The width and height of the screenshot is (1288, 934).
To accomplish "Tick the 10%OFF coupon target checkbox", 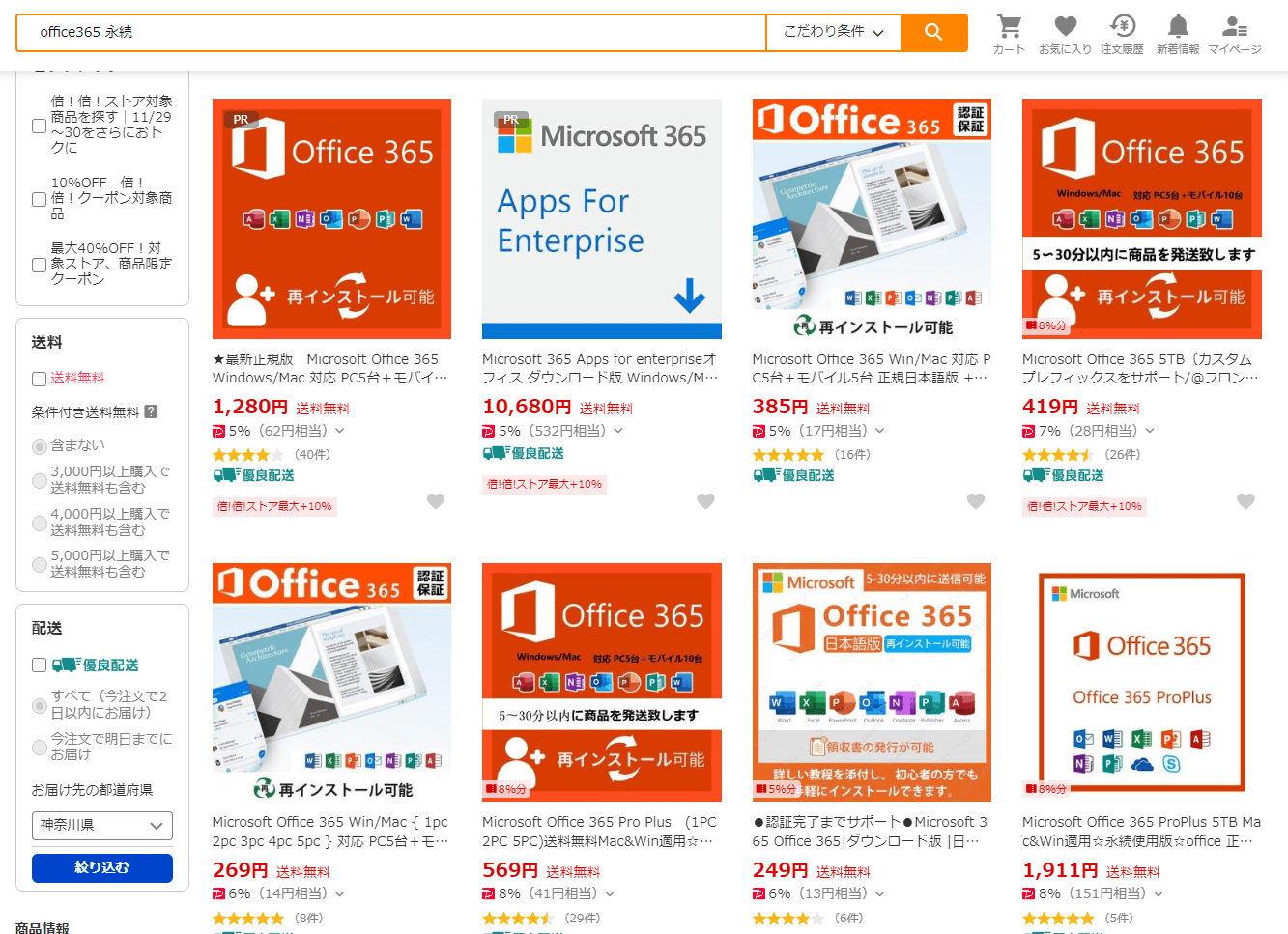I will pos(40,199).
